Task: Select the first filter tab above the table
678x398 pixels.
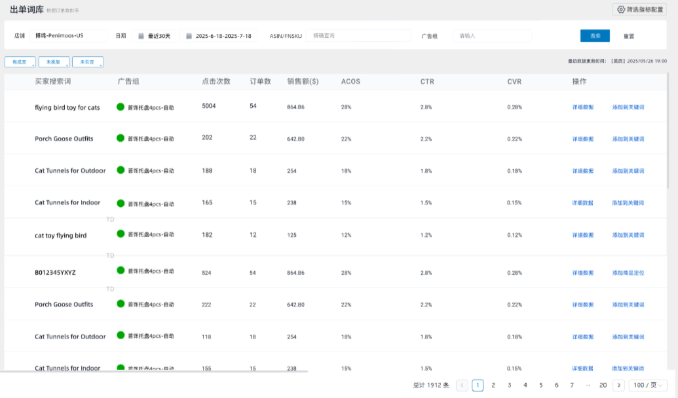Action: 20,62
